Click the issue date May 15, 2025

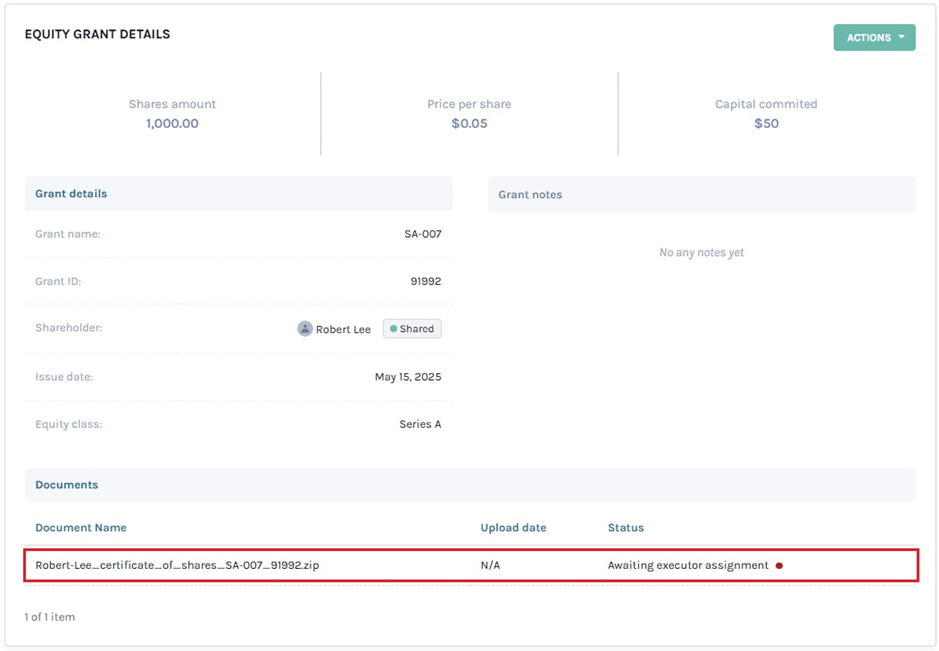(408, 377)
